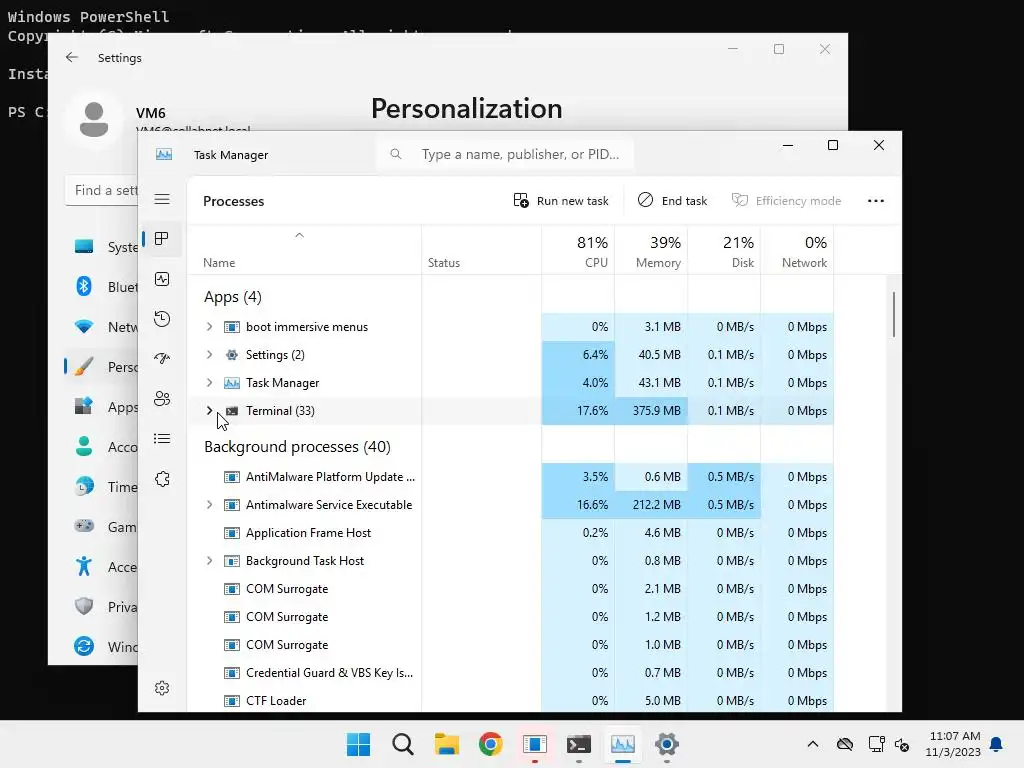Image resolution: width=1024 pixels, height=768 pixels.
Task: Click End task button
Action: 673,200
